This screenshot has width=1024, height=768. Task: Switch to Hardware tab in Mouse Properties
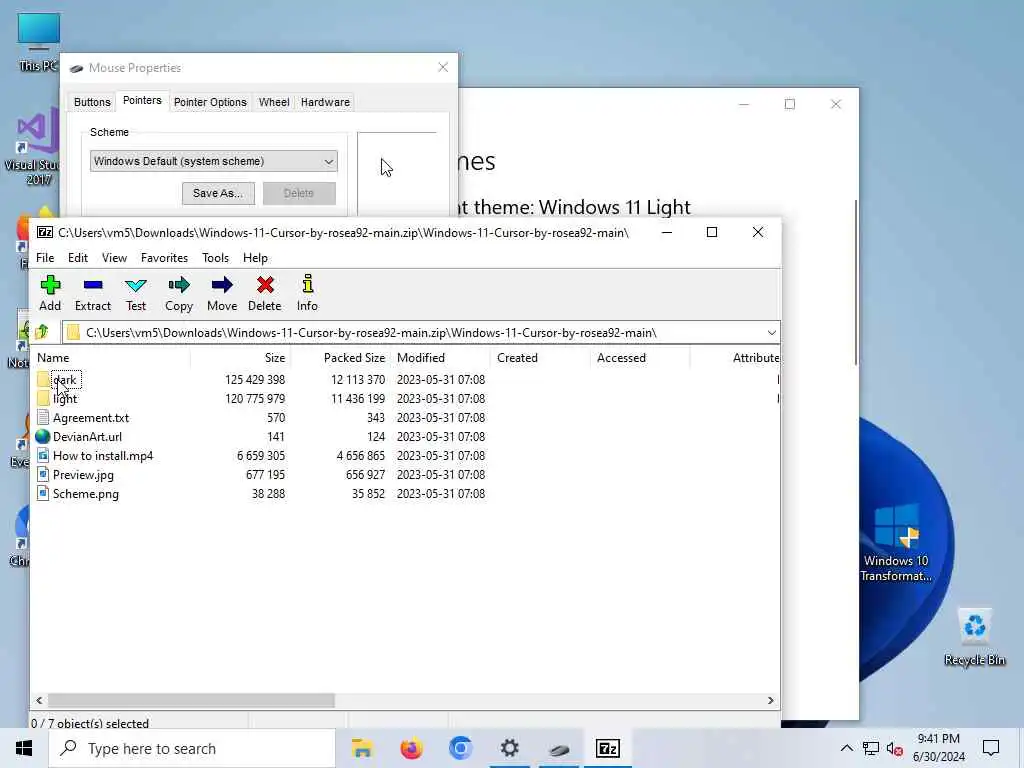point(325,103)
